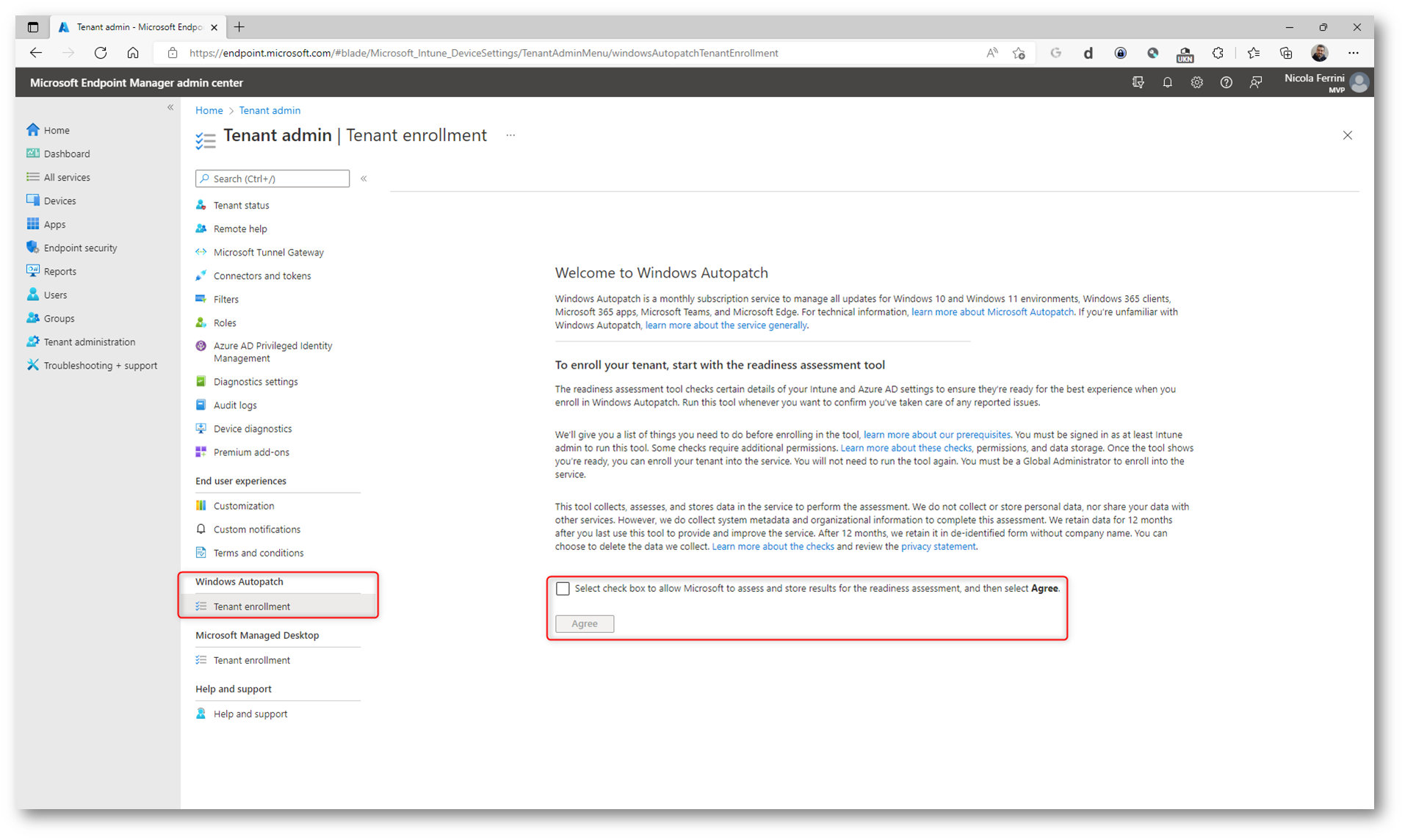Click the Agree button
The width and height of the screenshot is (1405, 840).
coord(585,623)
